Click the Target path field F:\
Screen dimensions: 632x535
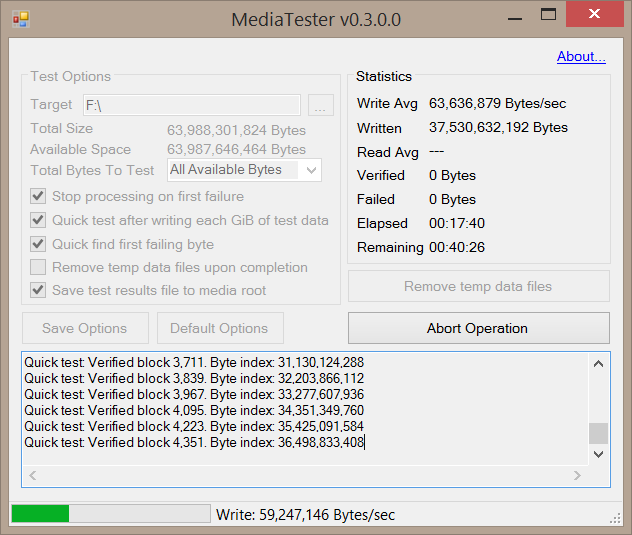[190, 105]
